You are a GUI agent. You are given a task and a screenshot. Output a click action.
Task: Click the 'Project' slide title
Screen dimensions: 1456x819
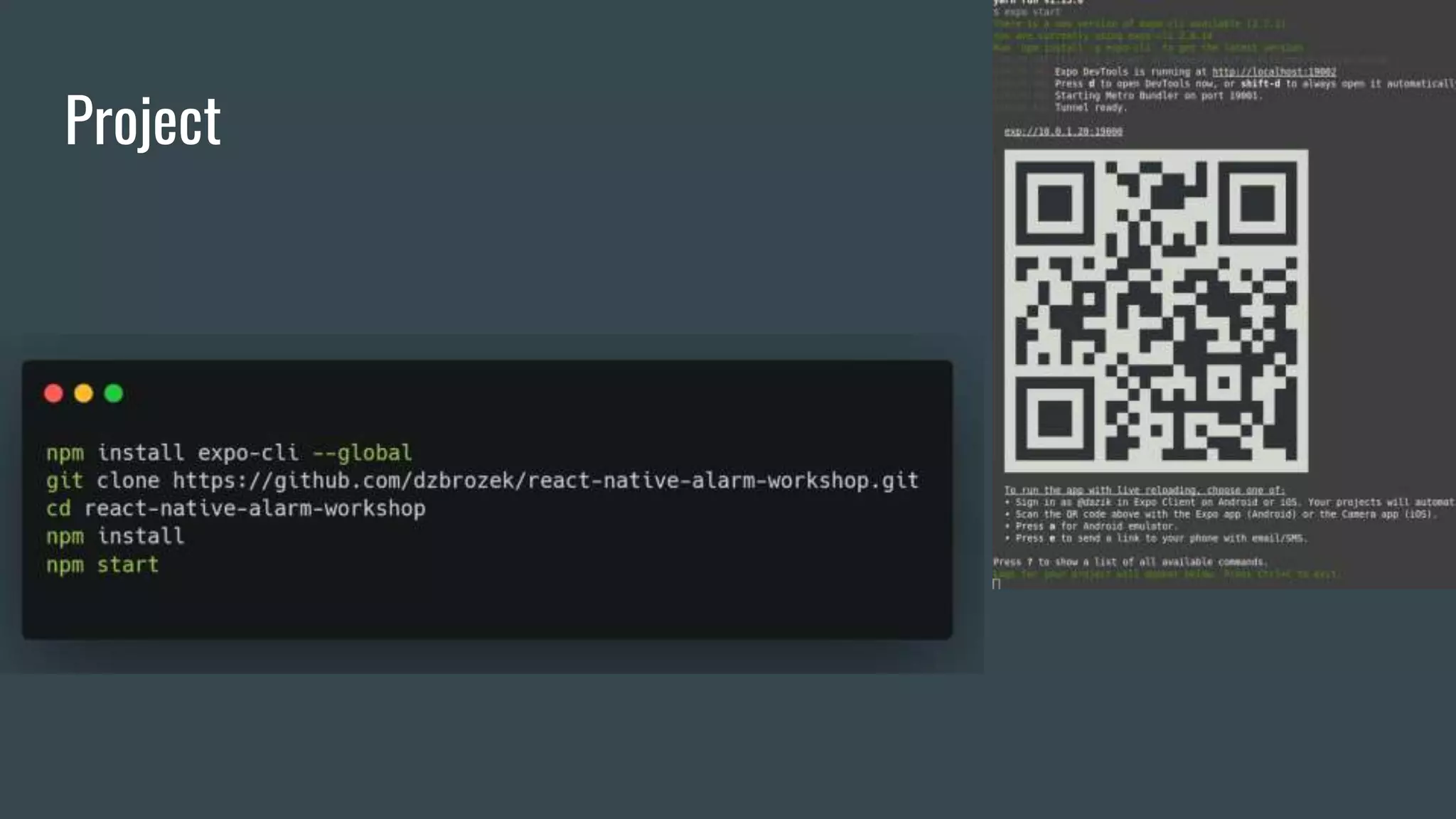click(x=143, y=119)
